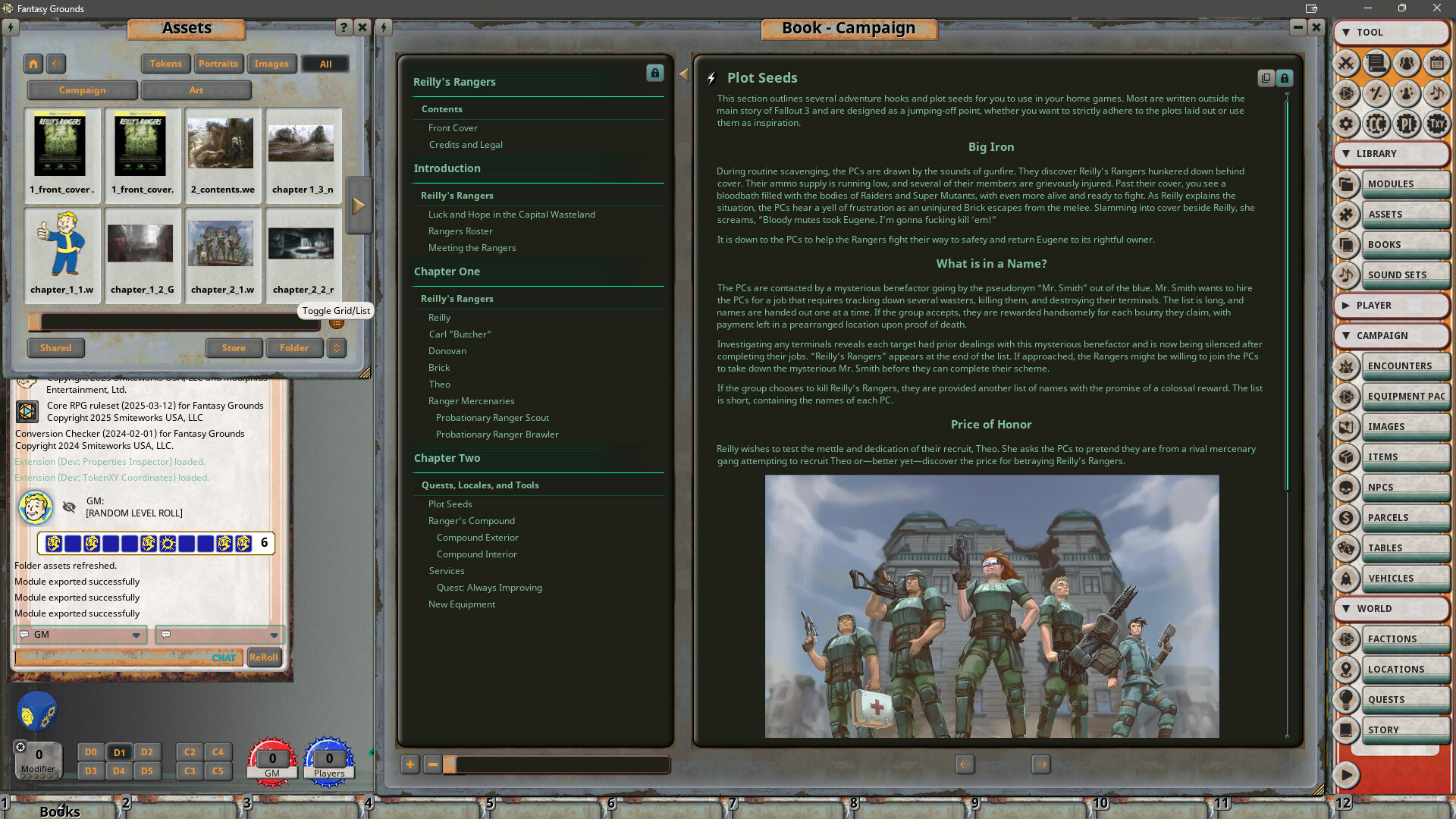Open the Sound/music tool icon
The width and height of the screenshot is (1456, 819).
(x=1437, y=94)
